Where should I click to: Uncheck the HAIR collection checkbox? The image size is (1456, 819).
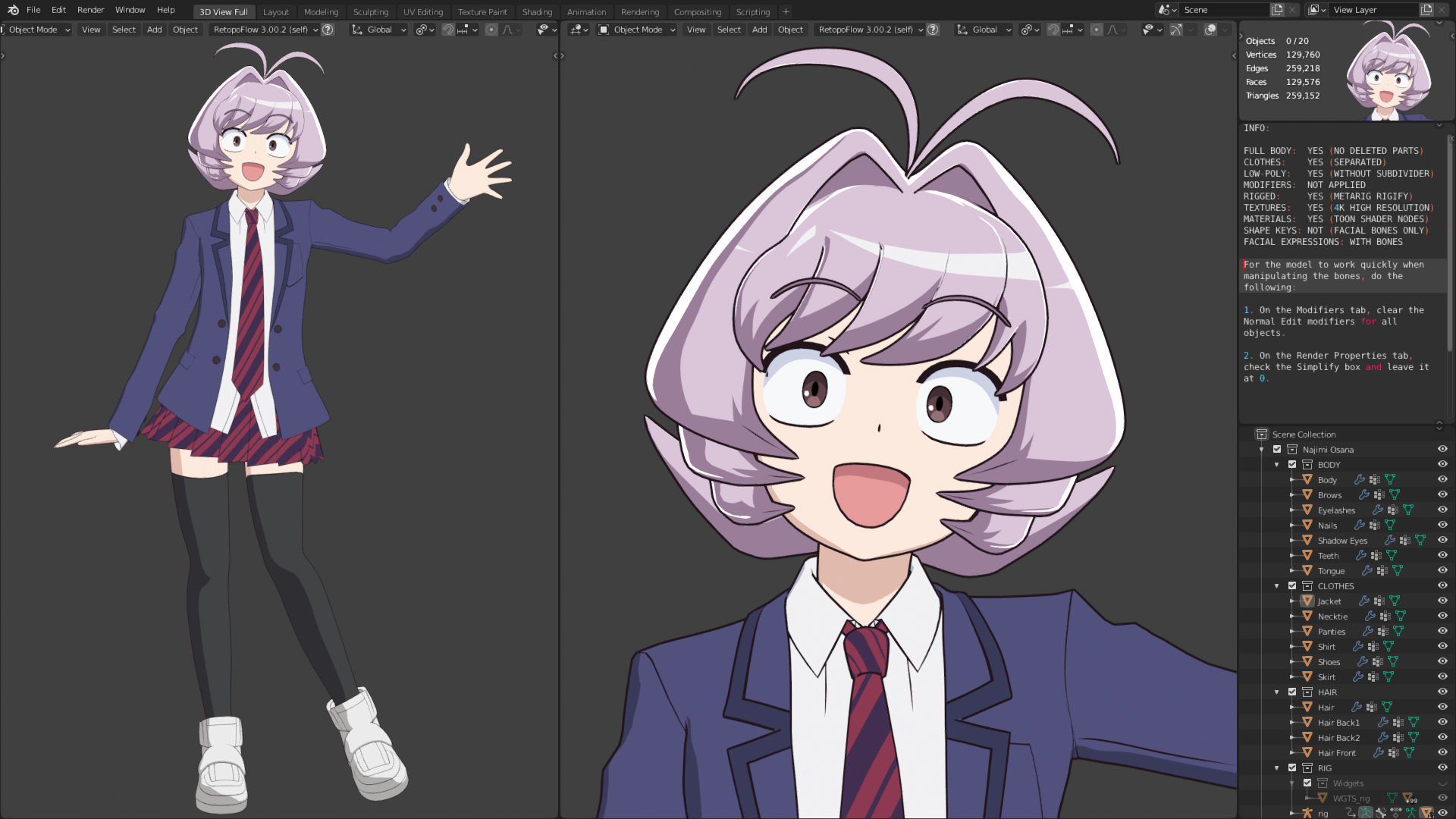point(1292,692)
